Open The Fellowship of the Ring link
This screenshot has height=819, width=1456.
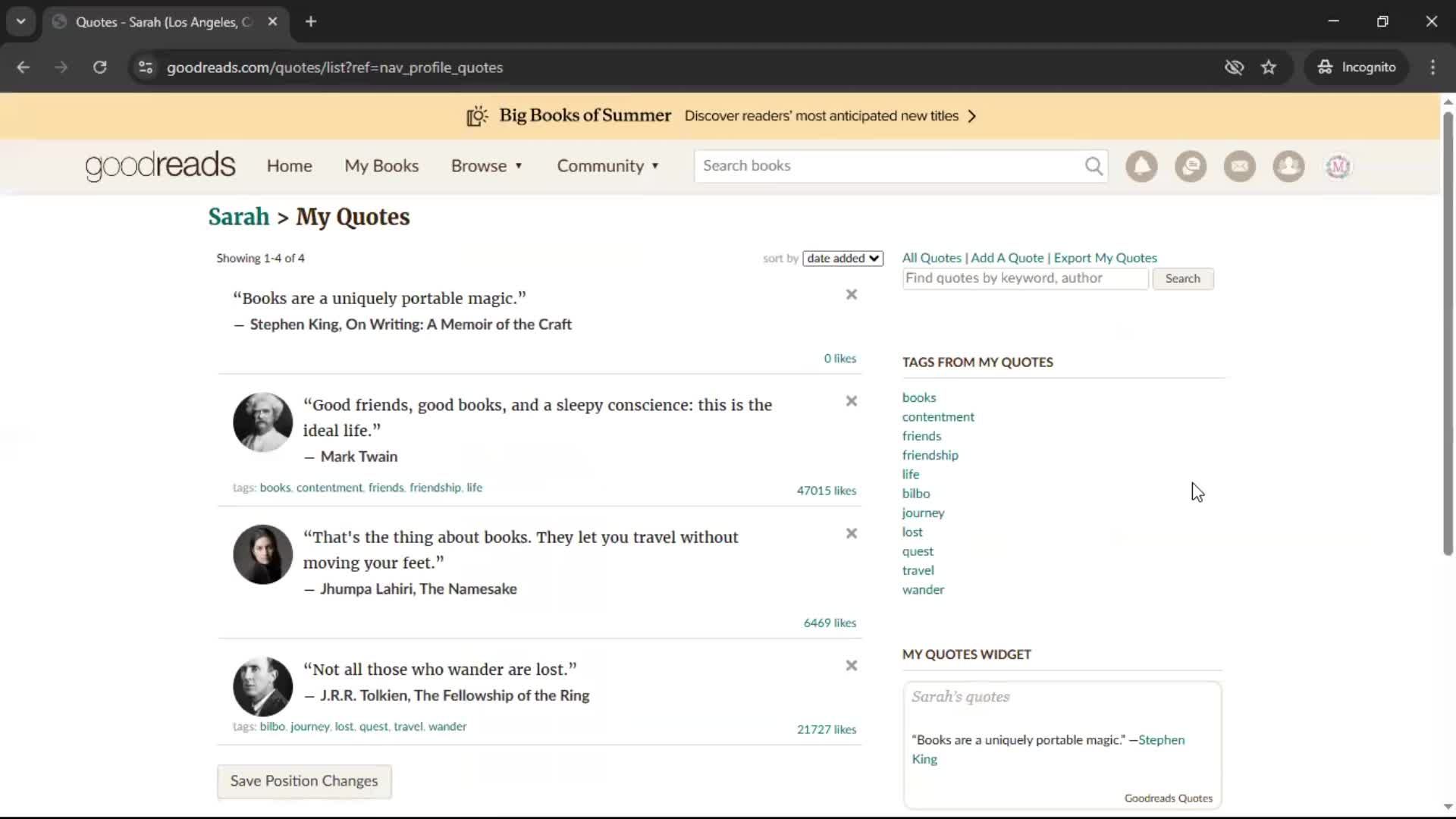pos(501,695)
